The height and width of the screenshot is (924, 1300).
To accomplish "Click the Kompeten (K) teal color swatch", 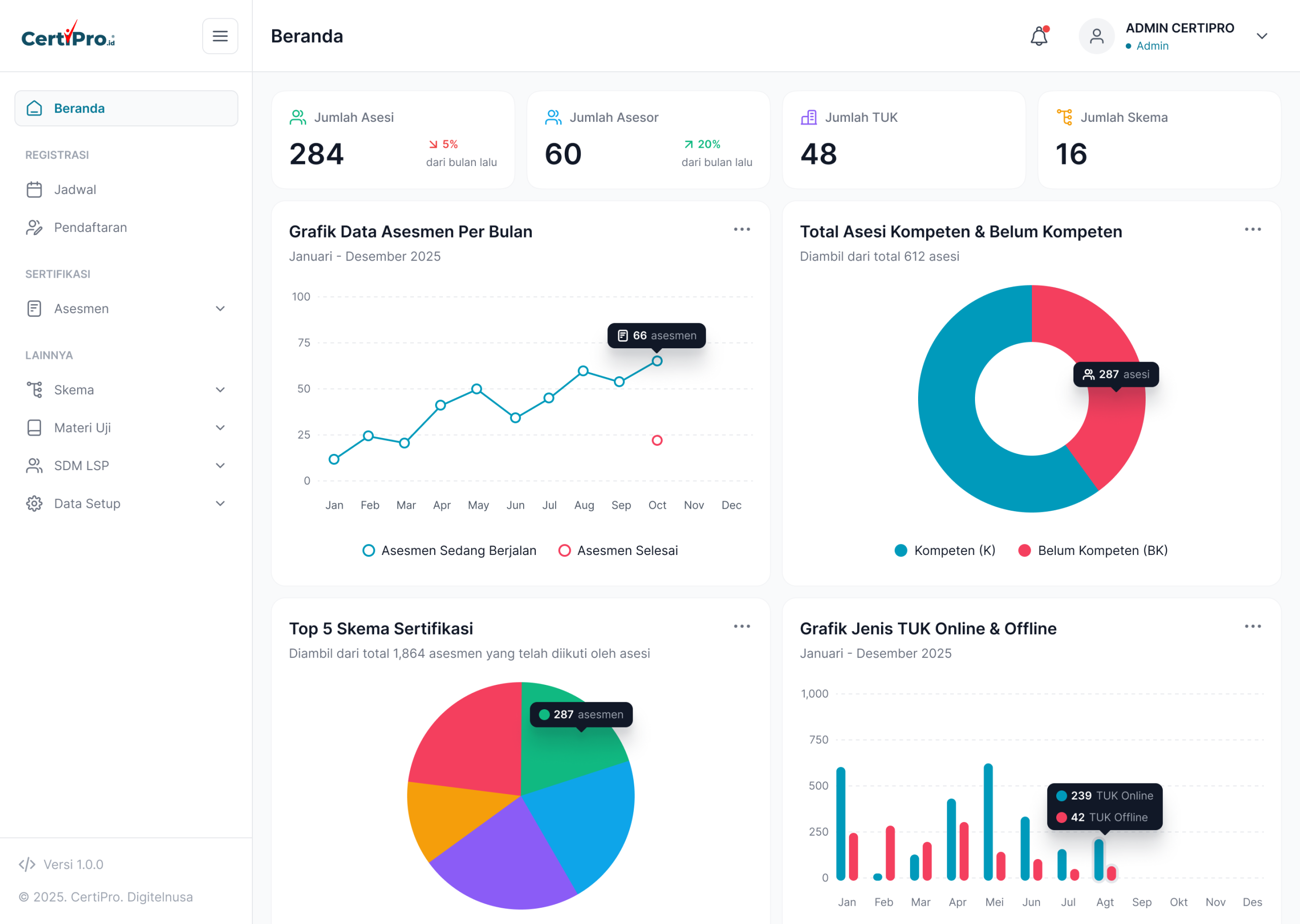I will 901,550.
